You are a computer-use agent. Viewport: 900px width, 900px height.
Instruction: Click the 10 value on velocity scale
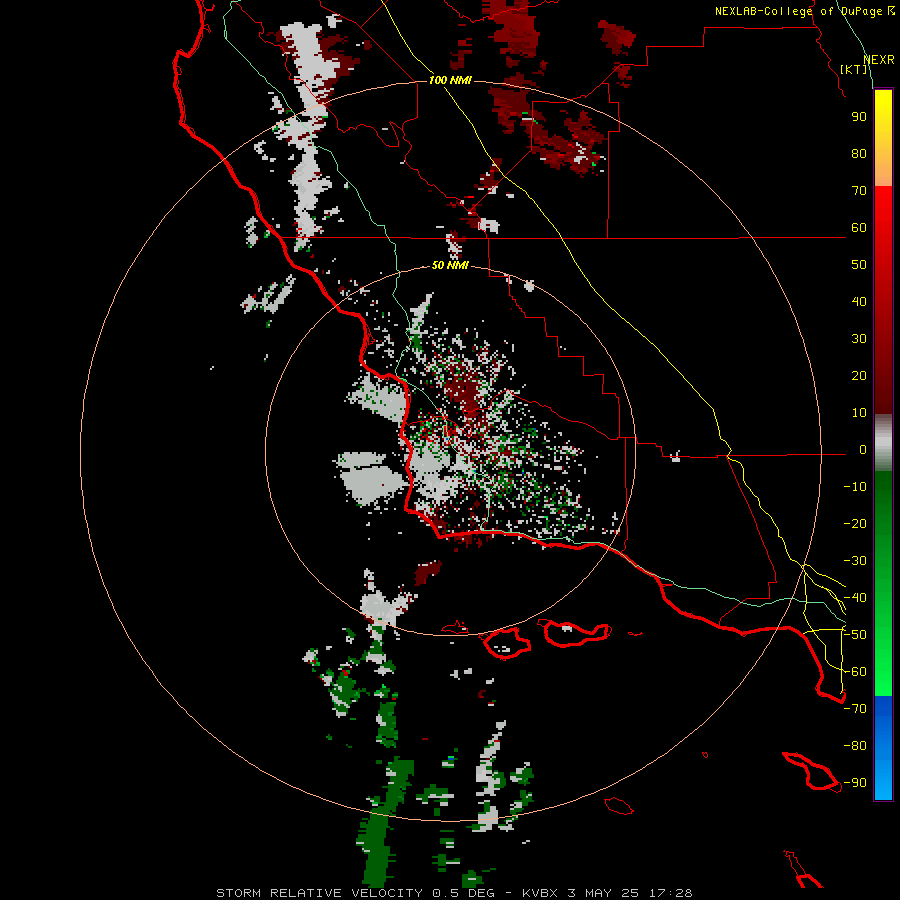(x=859, y=413)
